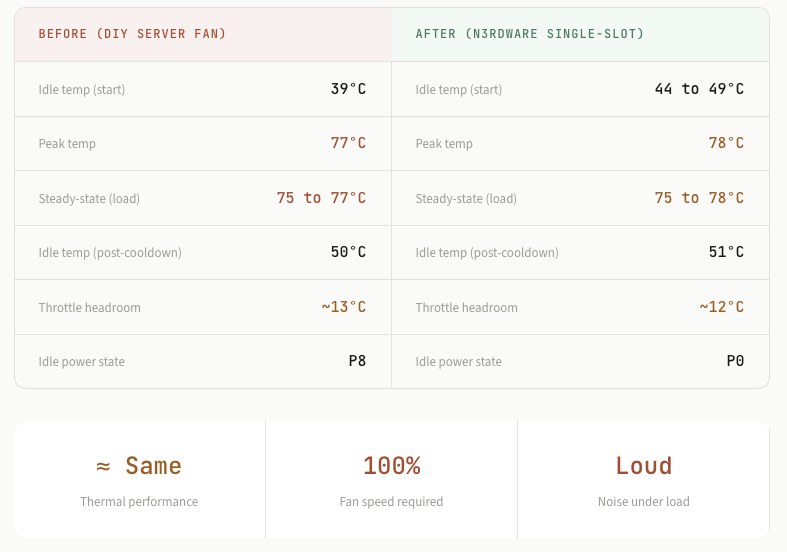Click the Before steady-state "75 to 77°C"
Screen dimensions: 787x552
[x=321, y=198]
